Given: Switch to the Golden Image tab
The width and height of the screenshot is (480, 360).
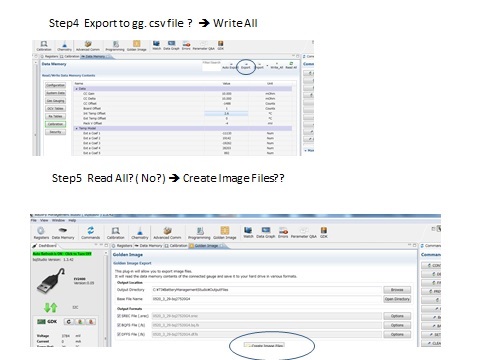Looking at the screenshot, I should click(x=206, y=246).
